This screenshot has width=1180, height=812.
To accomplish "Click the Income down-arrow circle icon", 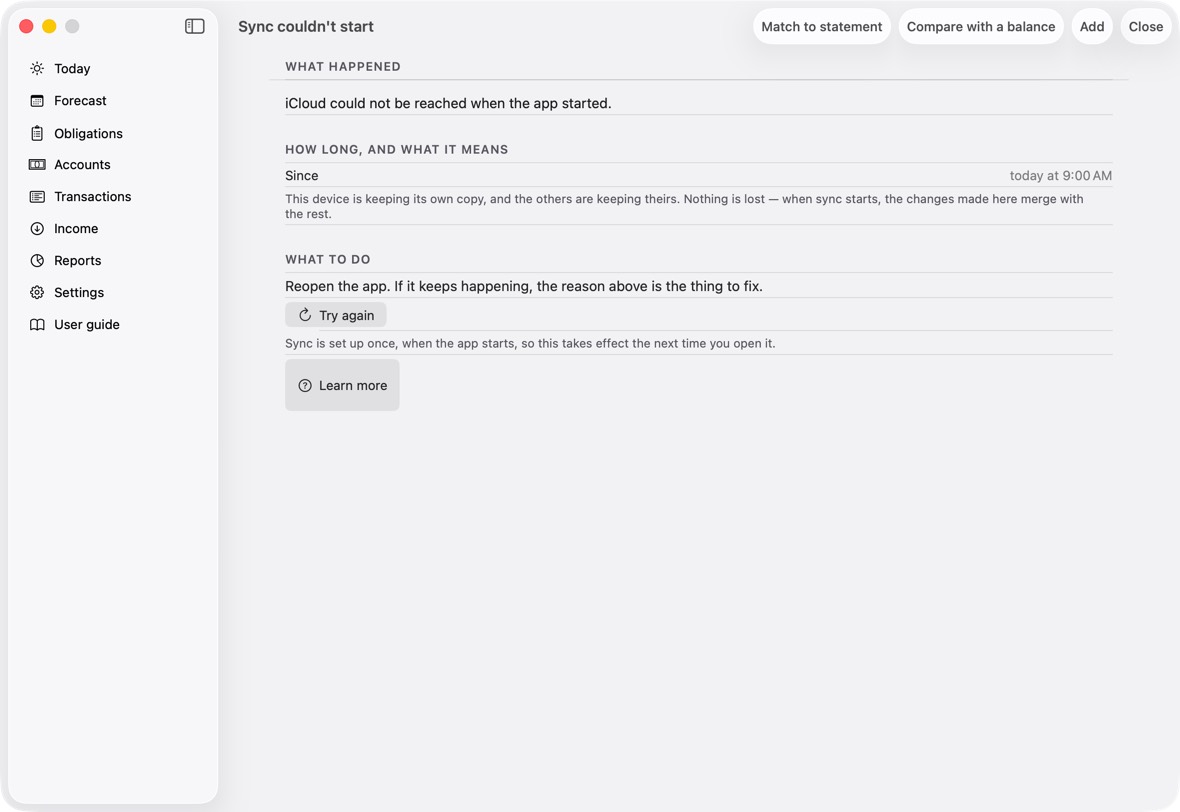I will click(x=37, y=229).
